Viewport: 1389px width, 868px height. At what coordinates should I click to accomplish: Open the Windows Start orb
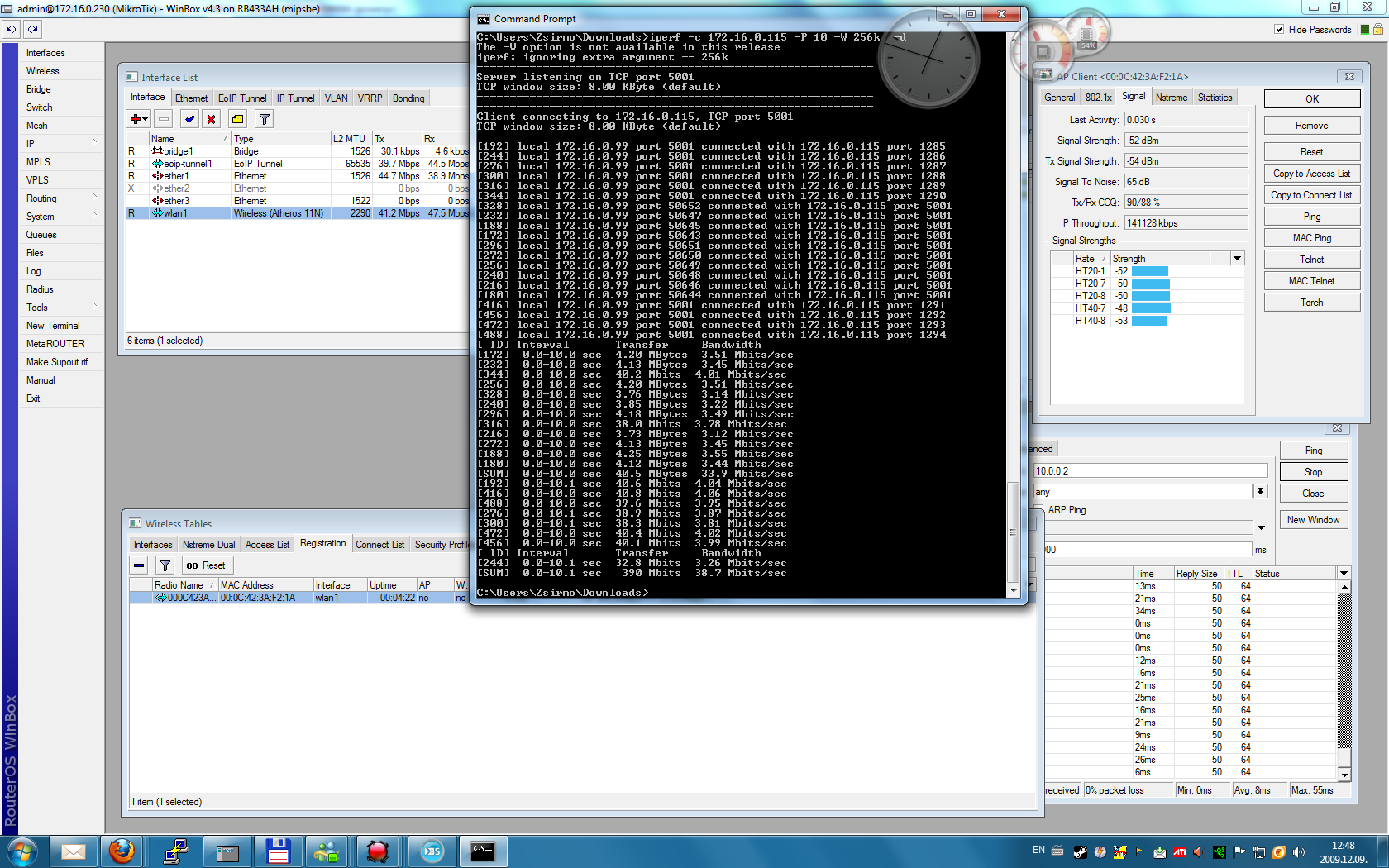click(x=21, y=851)
